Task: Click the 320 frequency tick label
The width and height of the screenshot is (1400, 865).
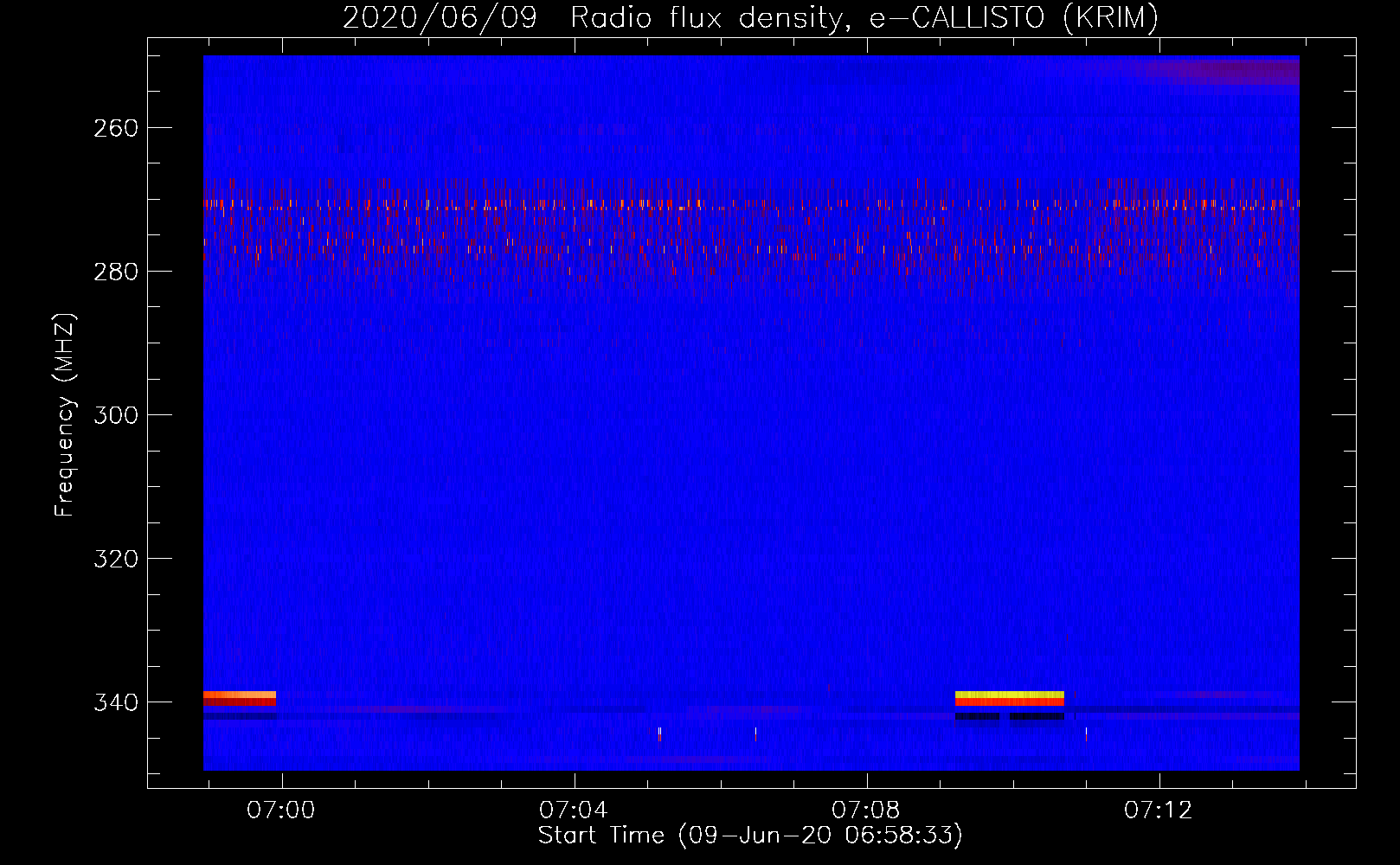Action: [116, 559]
